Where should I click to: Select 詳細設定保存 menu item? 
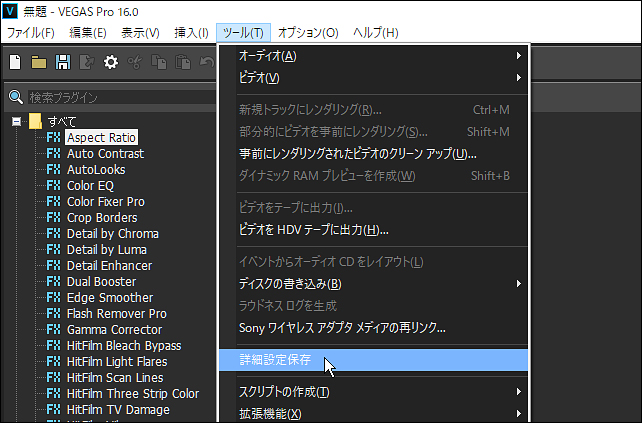[x=373, y=360]
